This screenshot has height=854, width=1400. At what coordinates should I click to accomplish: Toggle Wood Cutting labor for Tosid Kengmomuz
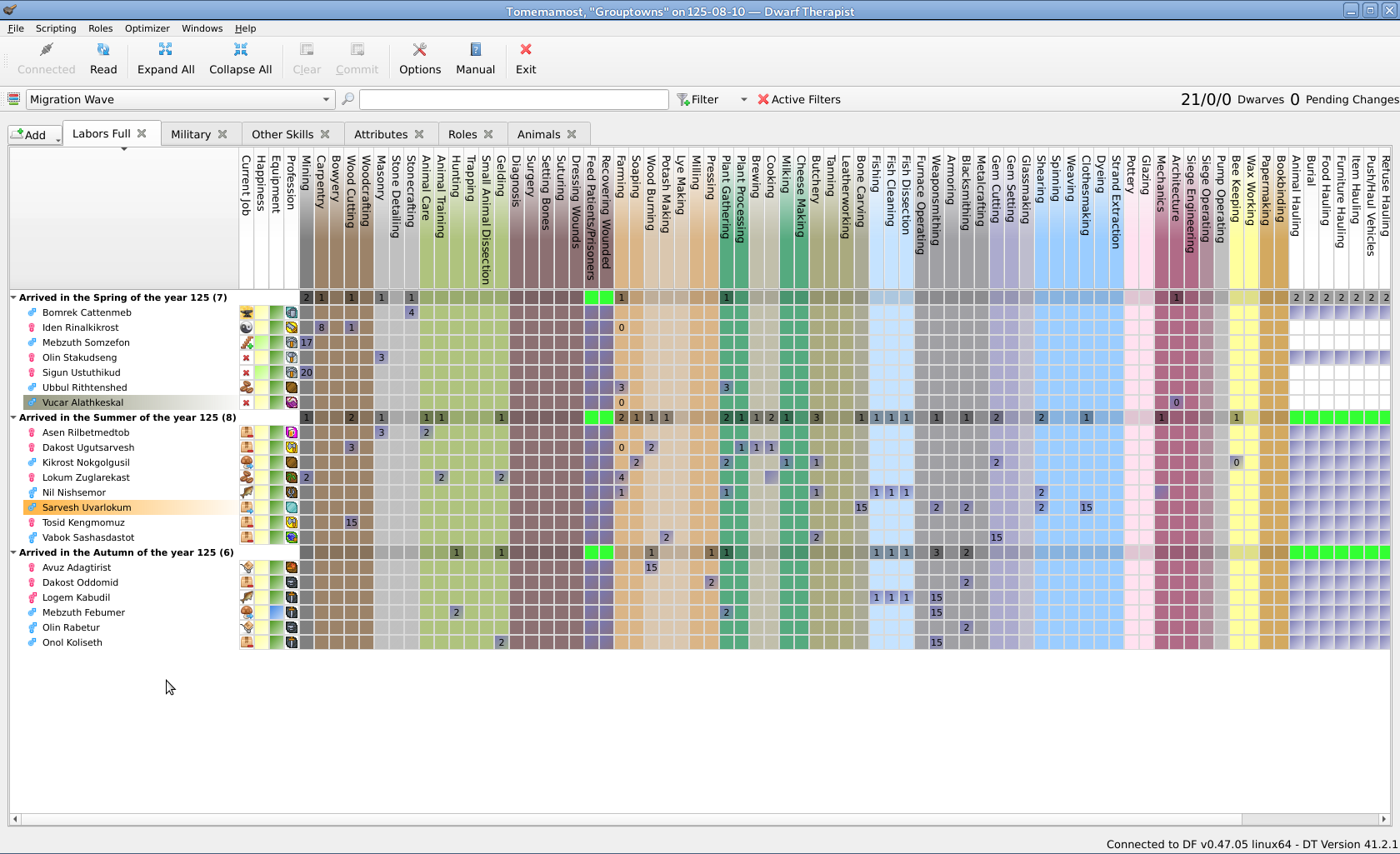pos(352,522)
